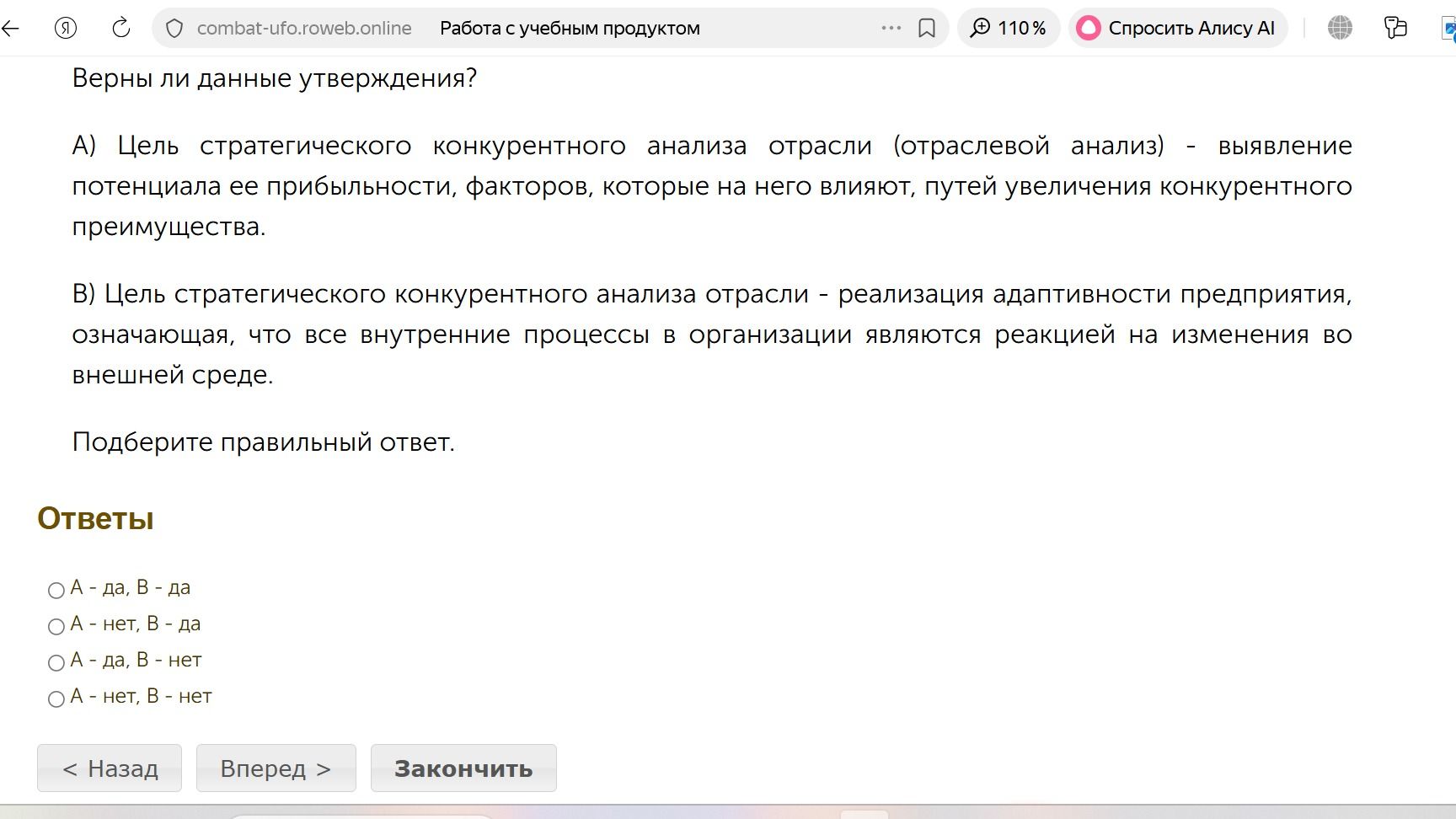Image resolution: width=1456 pixels, height=819 pixels.
Task: Click the site security shield icon
Action: [x=174, y=29]
